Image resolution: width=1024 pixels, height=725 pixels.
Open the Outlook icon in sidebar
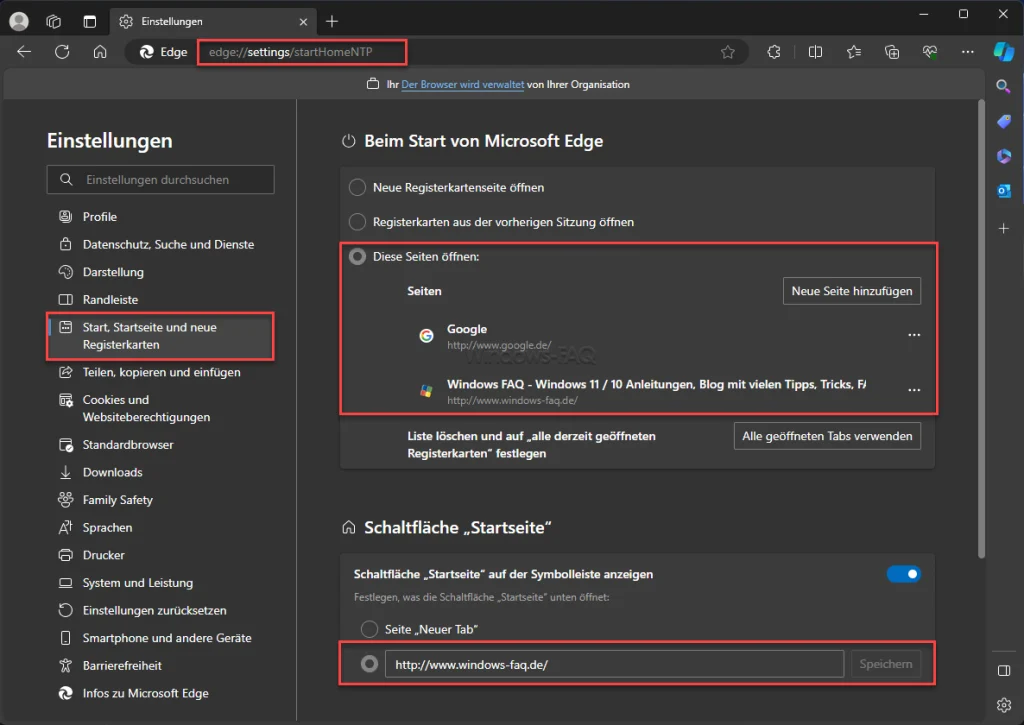1004,191
